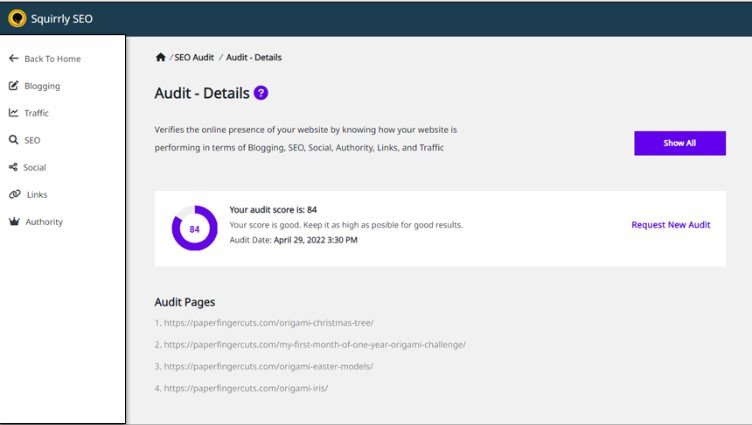Click Audit - Details breadcrumb
This screenshot has height=425, width=752.
254,58
